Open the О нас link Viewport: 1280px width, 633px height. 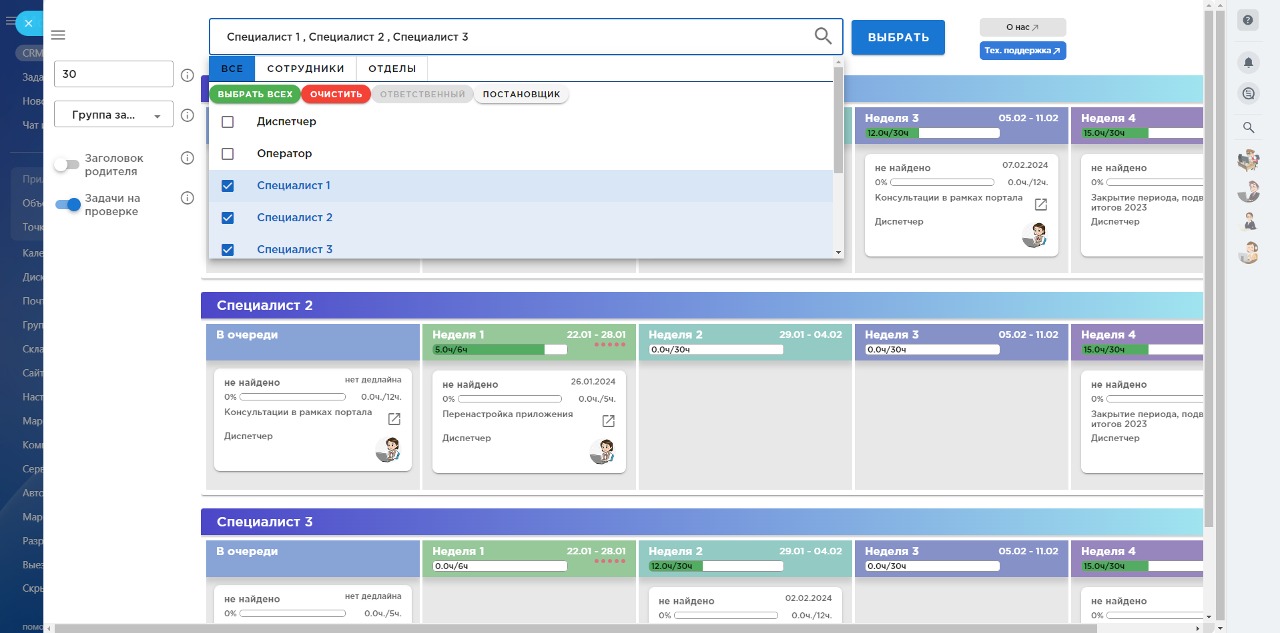pos(1023,27)
